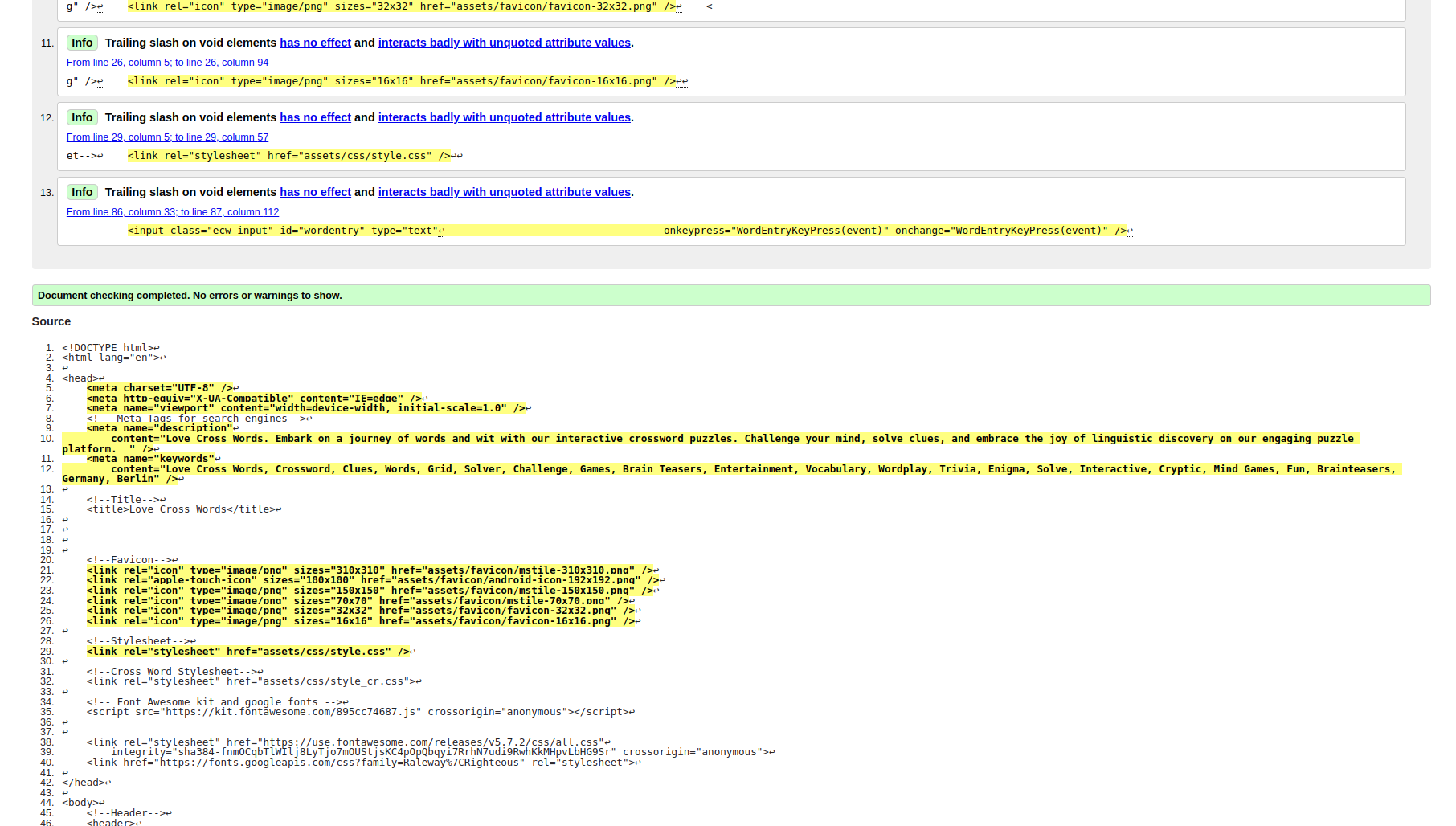The height and width of the screenshot is (826, 1456).
Task: Click source line '<html lang="en">'
Action: (114, 358)
